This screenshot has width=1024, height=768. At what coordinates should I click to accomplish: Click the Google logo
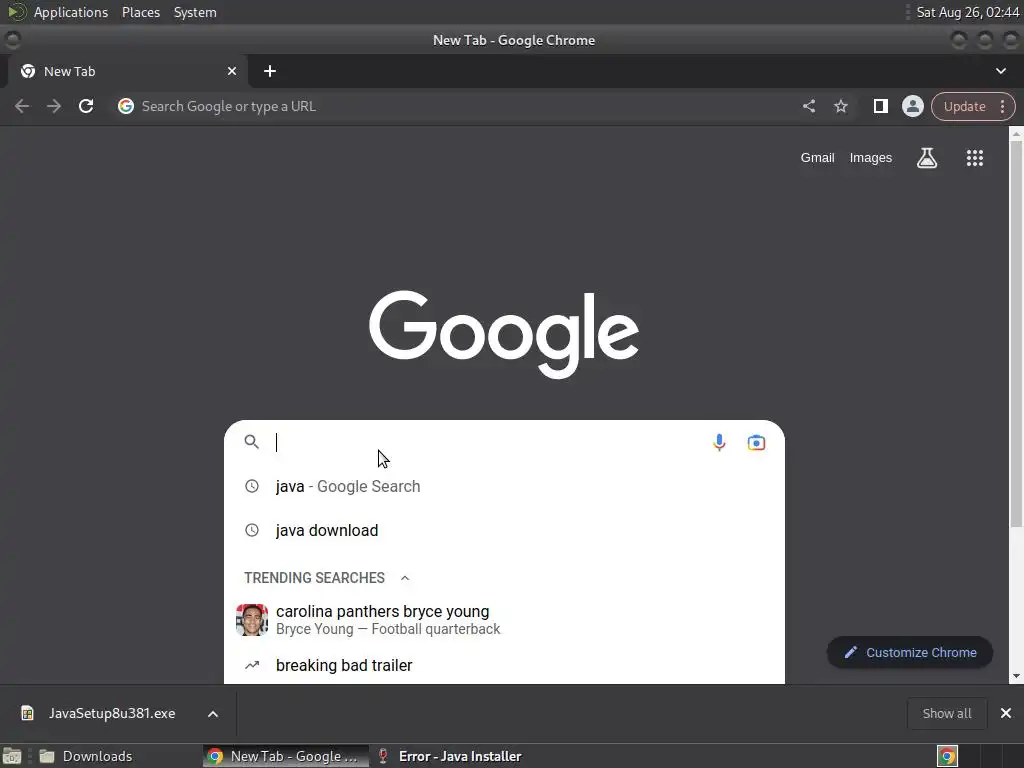504,334
